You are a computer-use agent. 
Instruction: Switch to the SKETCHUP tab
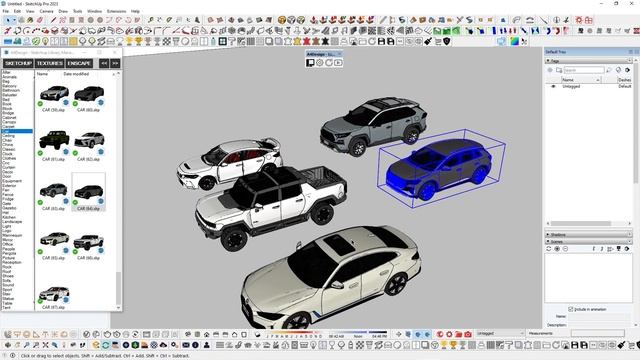coord(18,63)
